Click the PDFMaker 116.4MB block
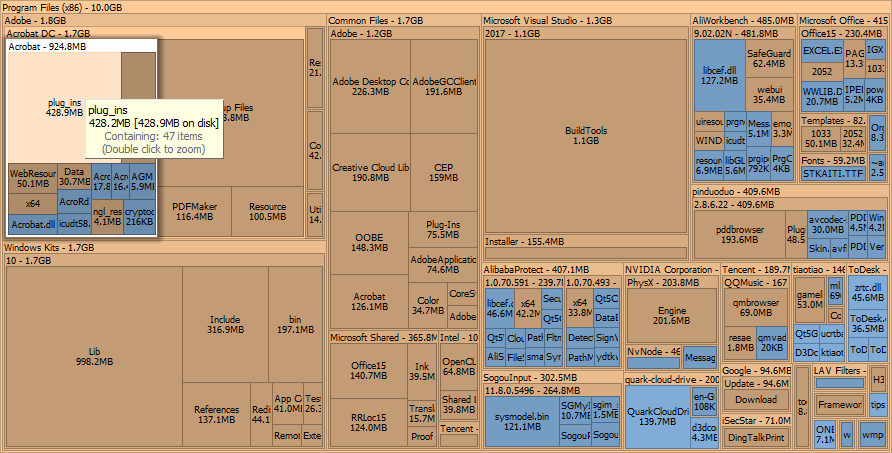 click(194, 211)
